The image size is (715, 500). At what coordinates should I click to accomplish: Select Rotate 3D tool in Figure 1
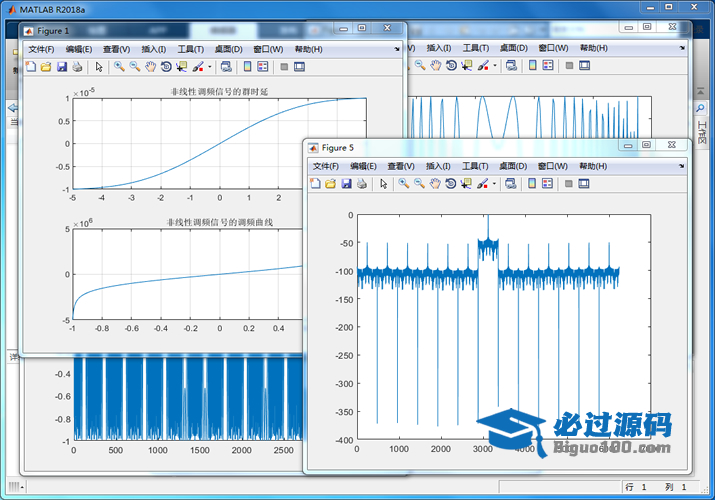click(x=166, y=67)
